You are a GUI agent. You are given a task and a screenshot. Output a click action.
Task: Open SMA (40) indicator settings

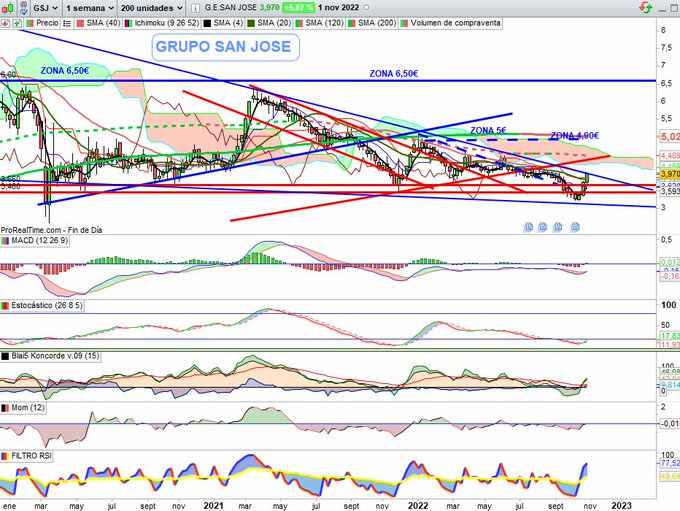(98, 23)
